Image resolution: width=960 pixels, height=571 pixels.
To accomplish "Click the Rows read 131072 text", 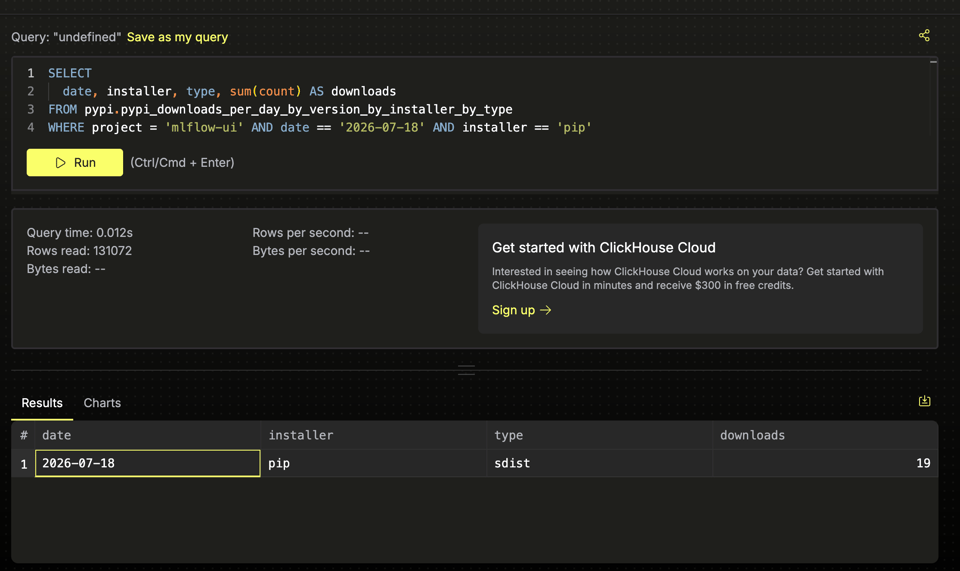I will (79, 251).
